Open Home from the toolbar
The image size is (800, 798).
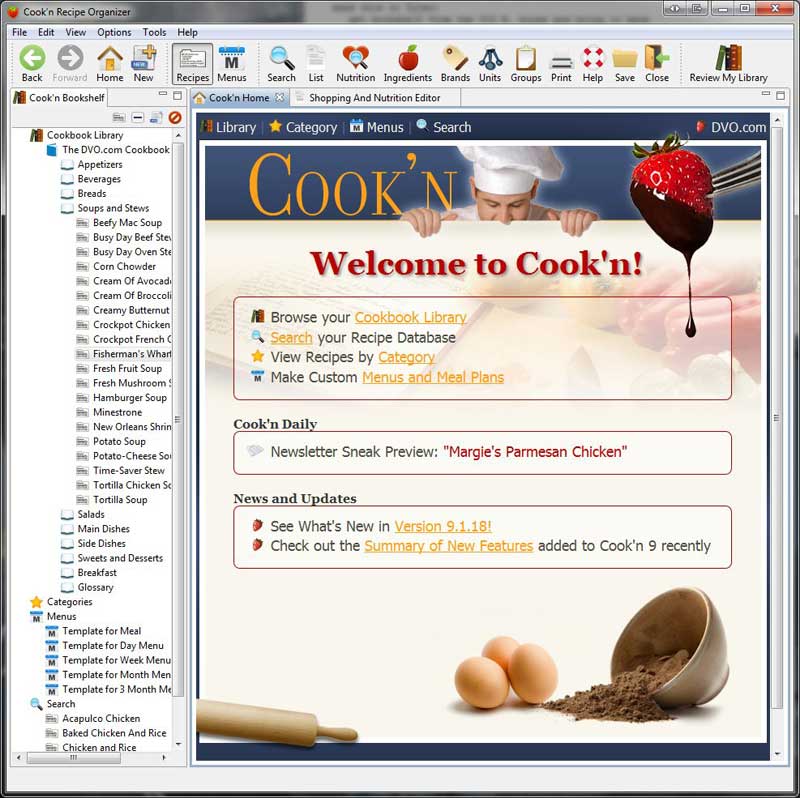click(x=110, y=64)
